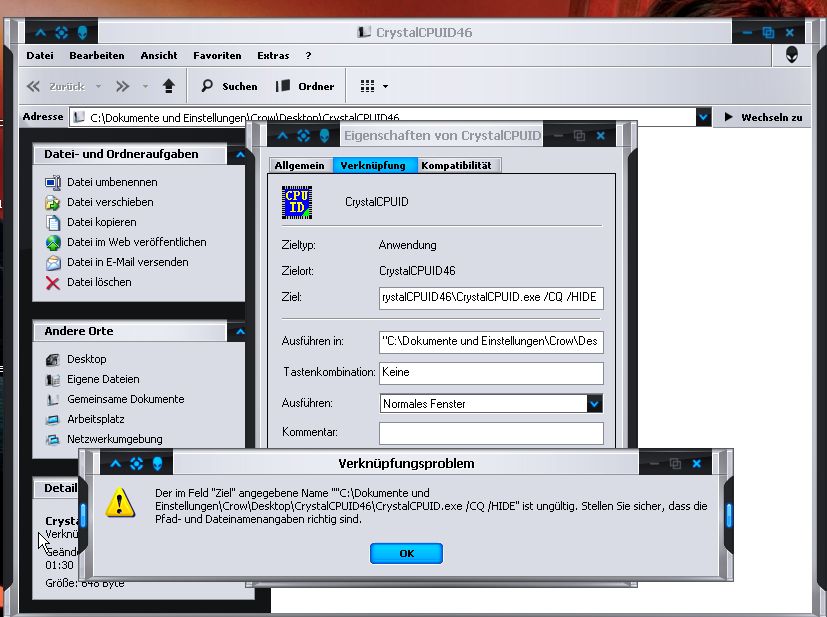This screenshot has height=617, width=827.
Task: Click the CrystalCPUID CPU ID icon
Action: [x=297, y=202]
